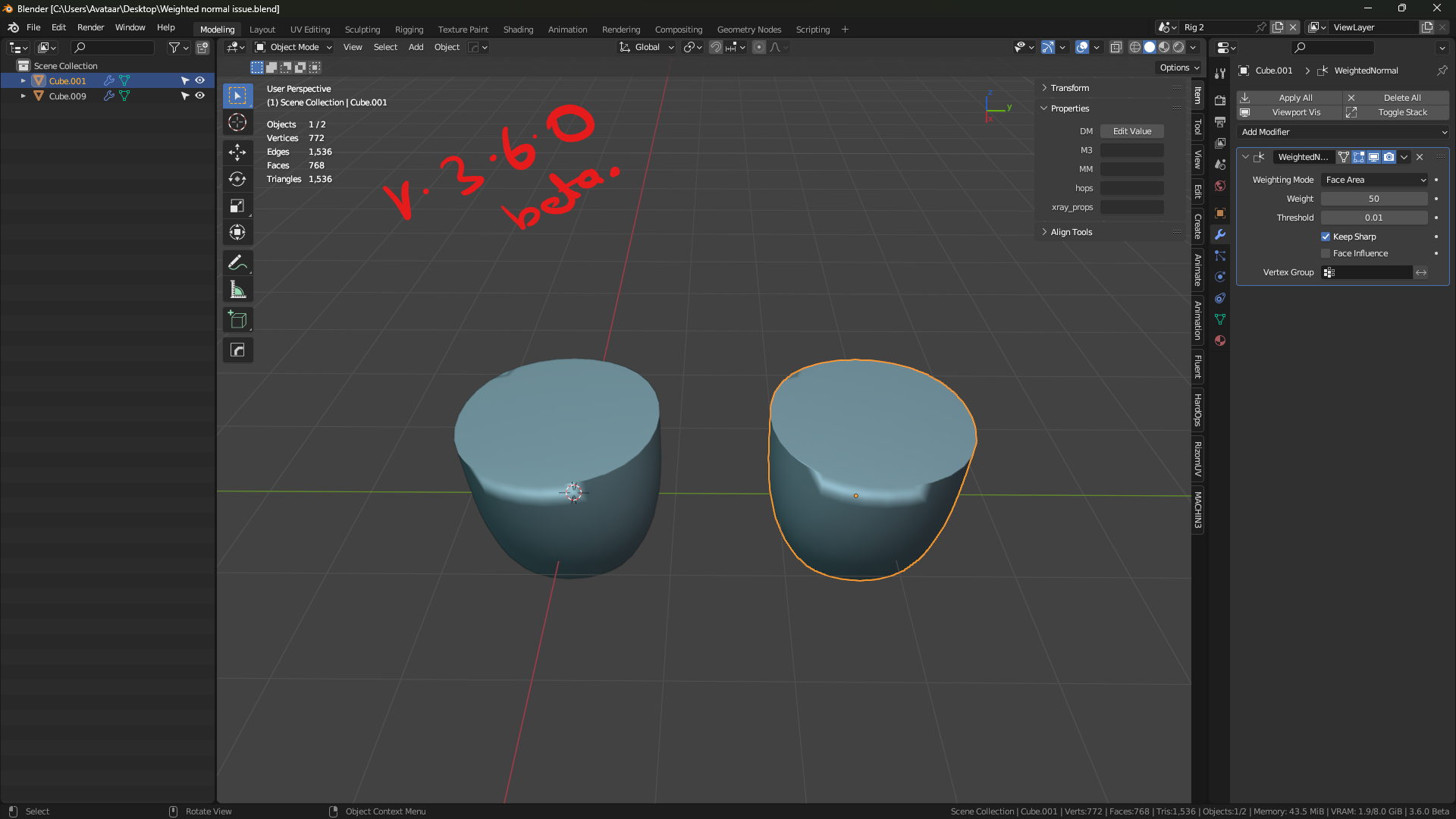
Task: Remove the WeightedNormal modifier
Action: [x=1420, y=157]
